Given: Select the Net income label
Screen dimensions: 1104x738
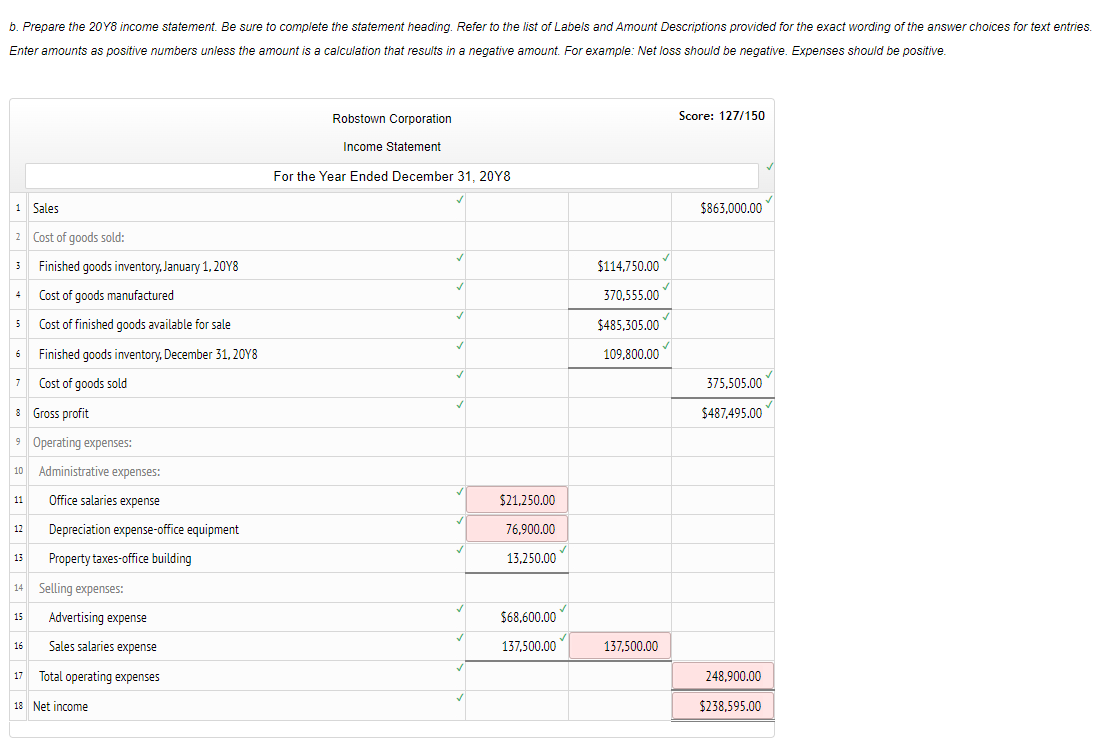Looking at the screenshot, I should pos(61,706).
